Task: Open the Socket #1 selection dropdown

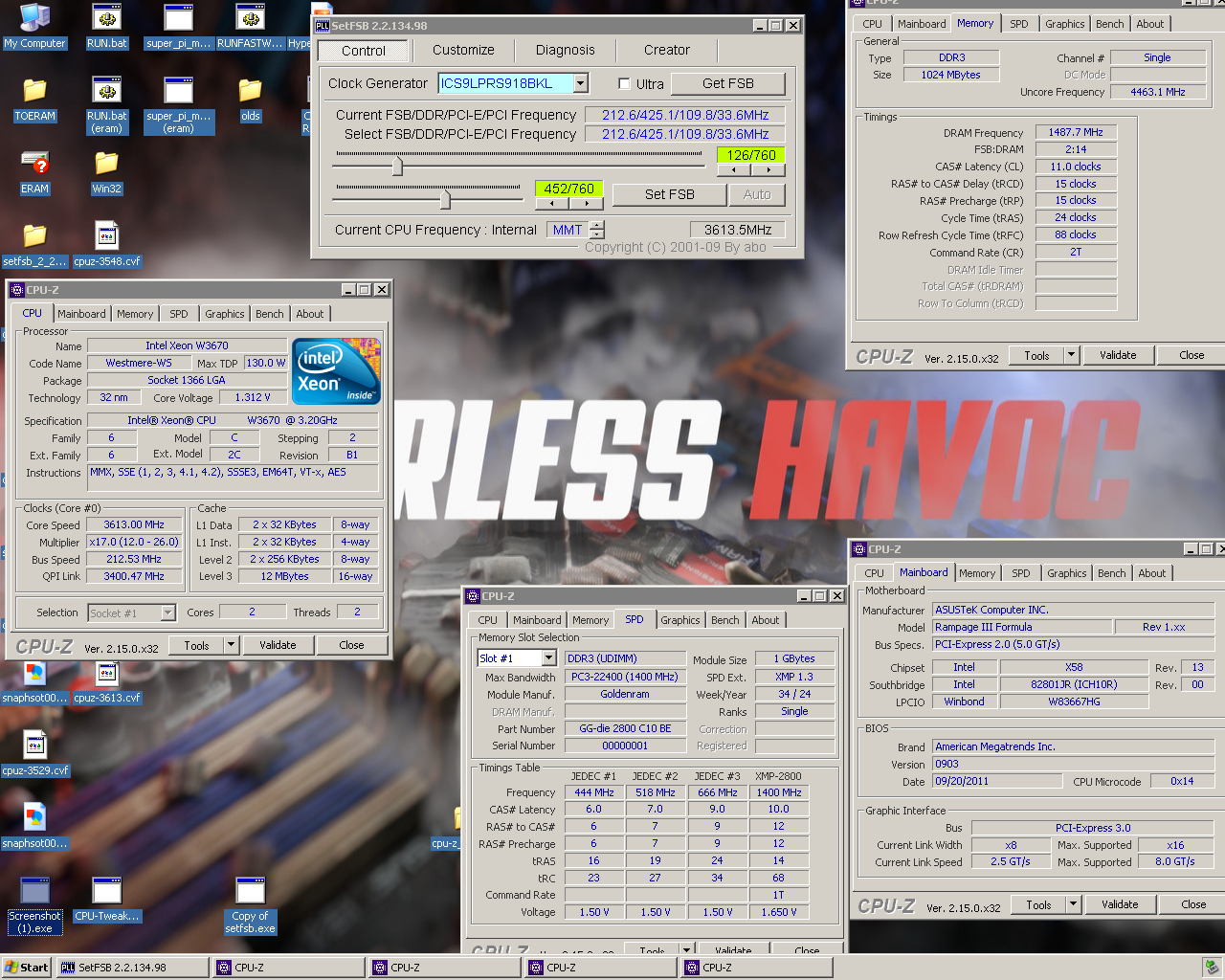Action: click(x=168, y=612)
